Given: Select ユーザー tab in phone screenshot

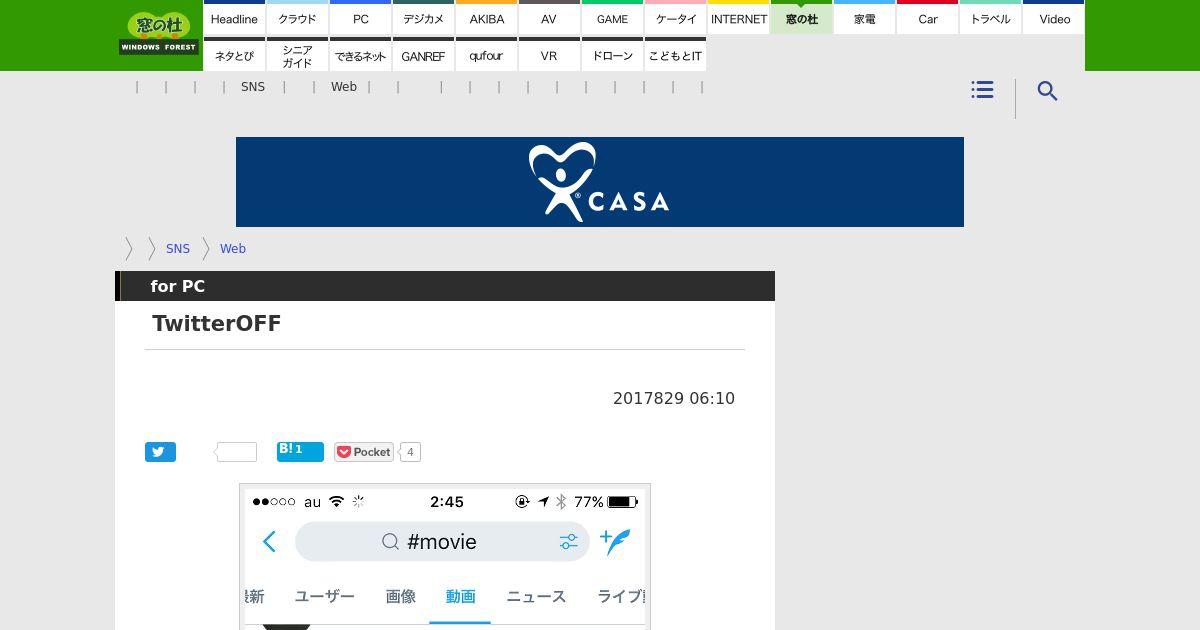Looking at the screenshot, I should click(324, 596).
